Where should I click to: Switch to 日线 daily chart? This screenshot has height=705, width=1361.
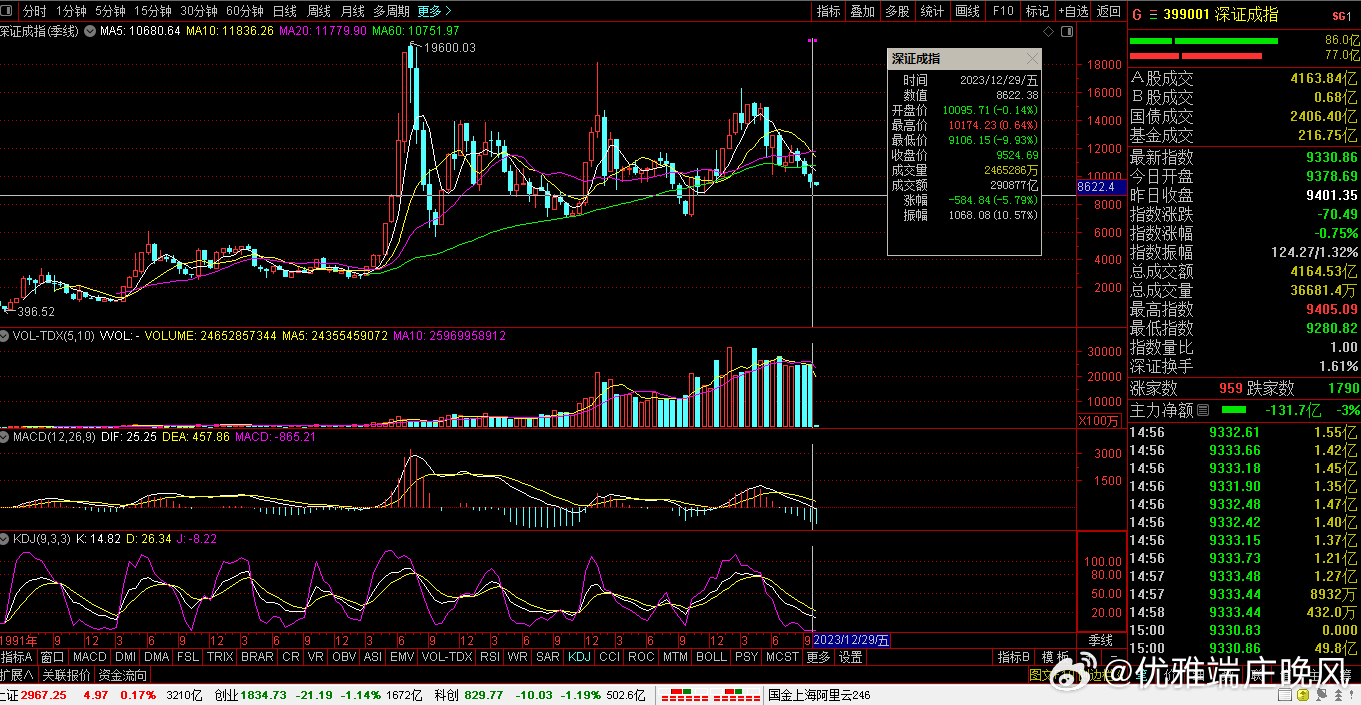coord(284,11)
